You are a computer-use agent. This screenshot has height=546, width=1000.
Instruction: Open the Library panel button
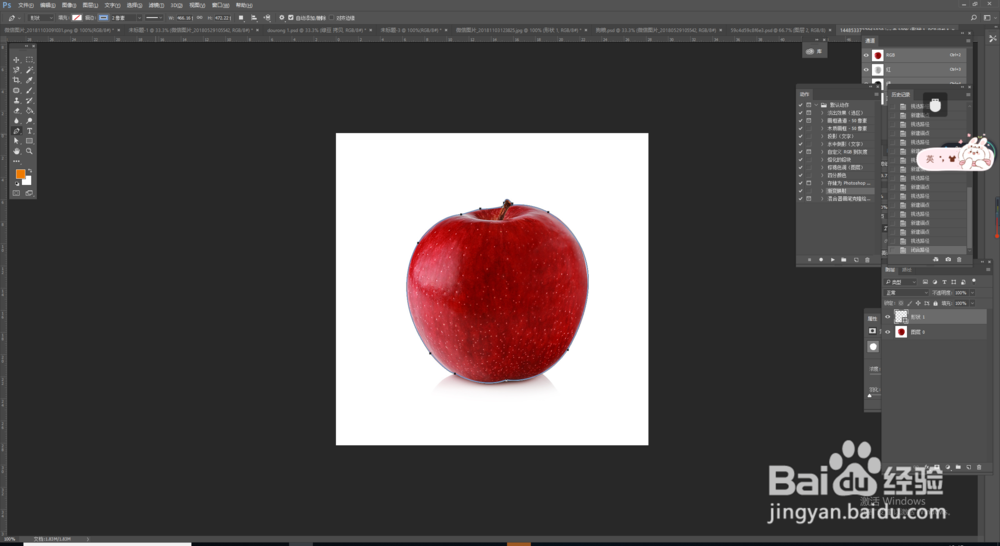coord(814,50)
